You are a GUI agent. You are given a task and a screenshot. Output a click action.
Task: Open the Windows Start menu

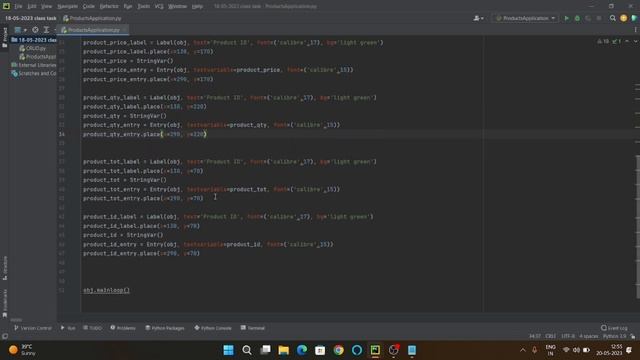[x=229, y=350]
